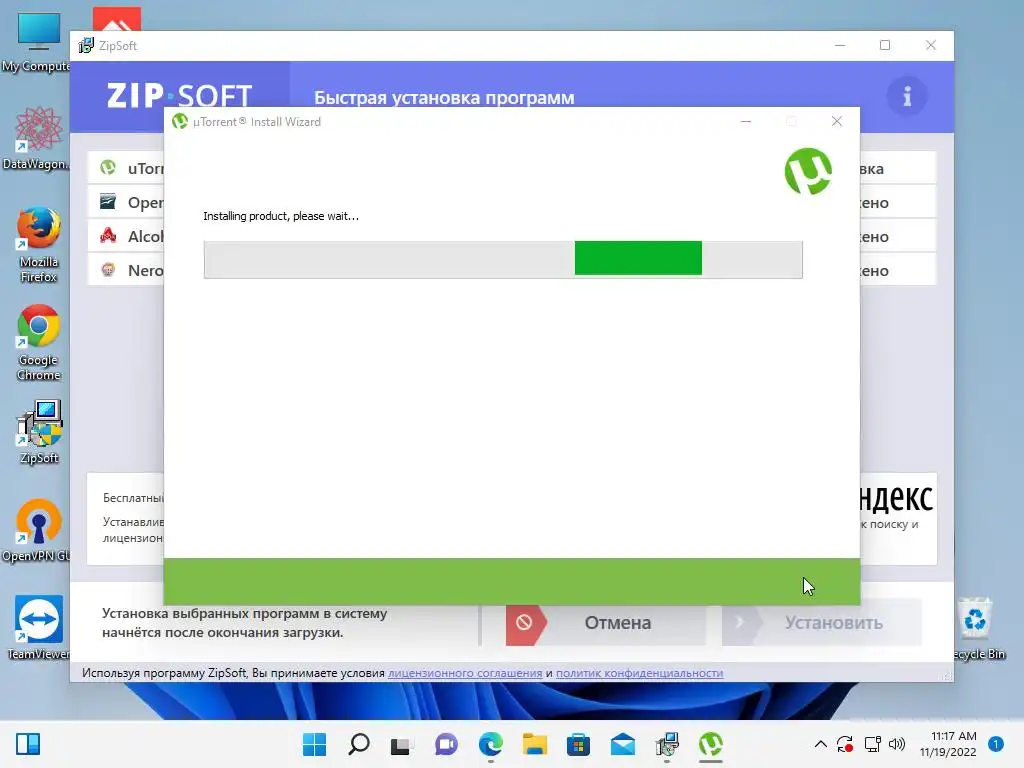Image resolution: width=1024 pixels, height=768 pixels.
Task: Open My Computer desktop icon
Action: 37,42
